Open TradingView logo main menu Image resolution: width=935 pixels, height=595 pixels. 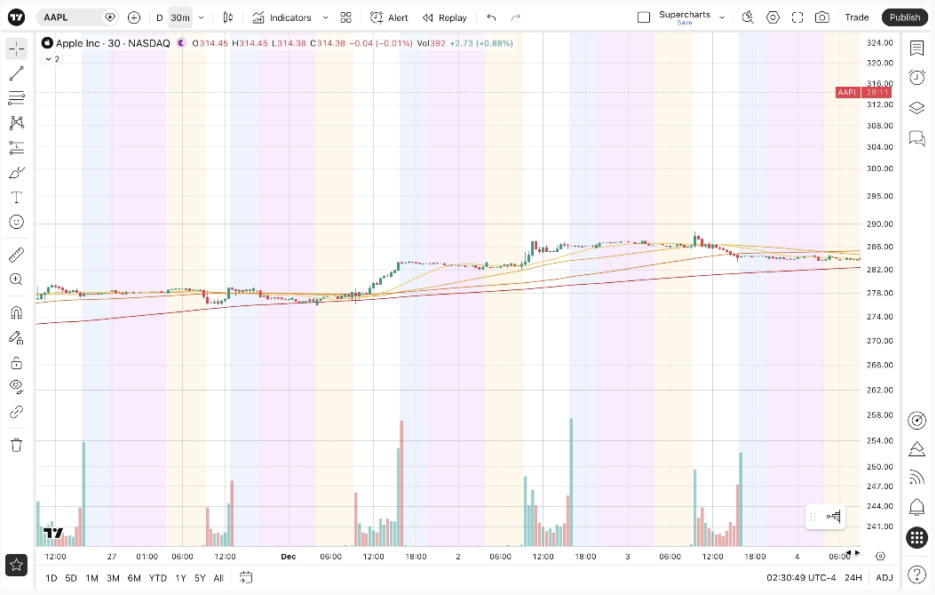point(16,17)
